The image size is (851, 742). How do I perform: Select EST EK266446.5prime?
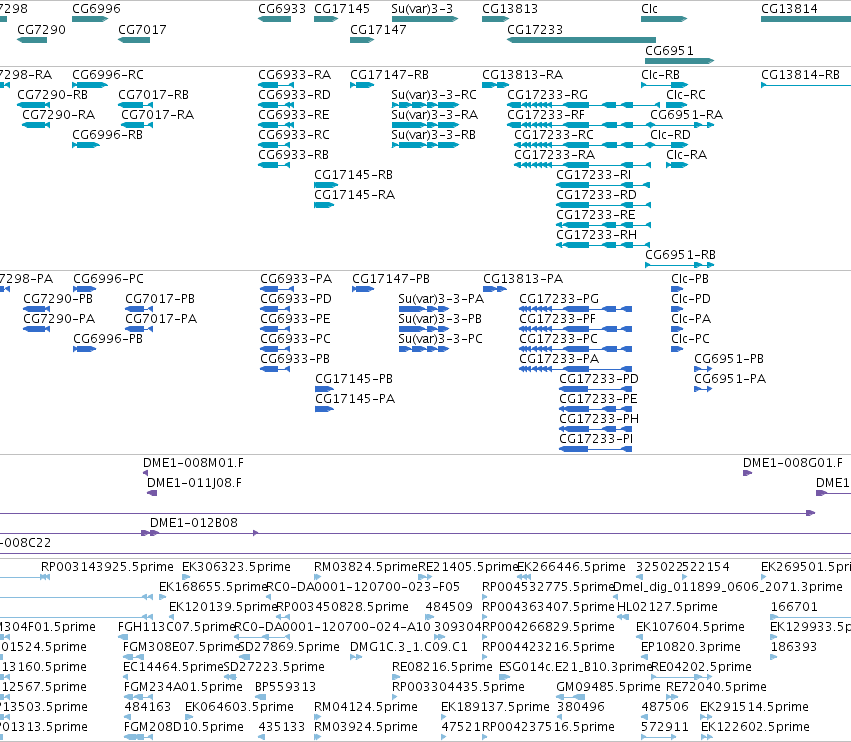pos(571,567)
